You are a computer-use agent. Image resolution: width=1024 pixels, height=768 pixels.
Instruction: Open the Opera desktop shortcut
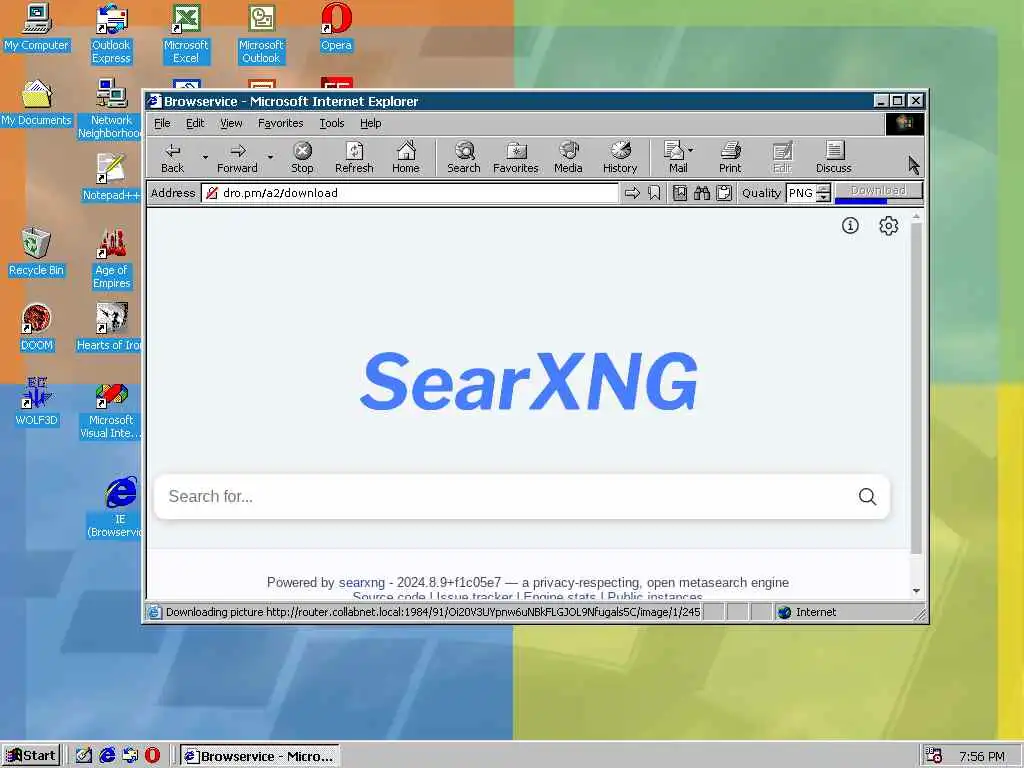click(x=336, y=27)
